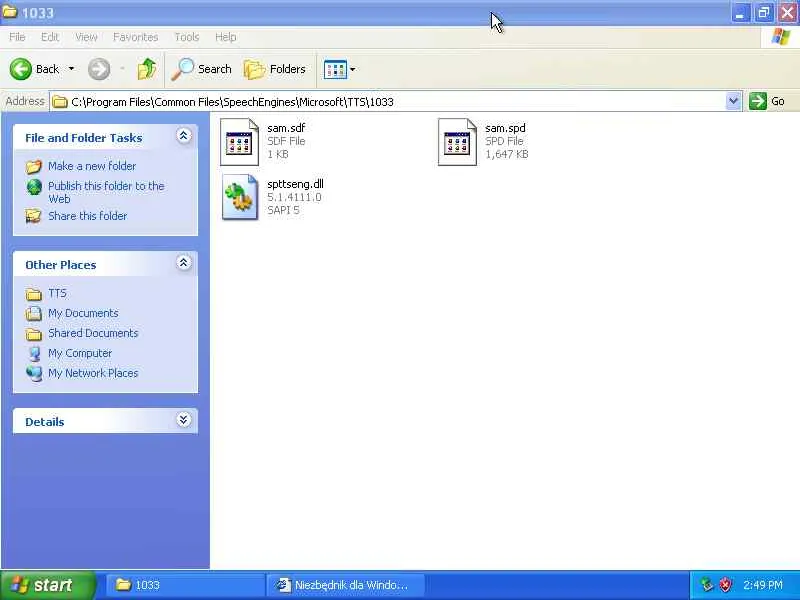Screen dimensions: 800x600
Task: Click the Share this folder icon
Action: (x=34, y=216)
